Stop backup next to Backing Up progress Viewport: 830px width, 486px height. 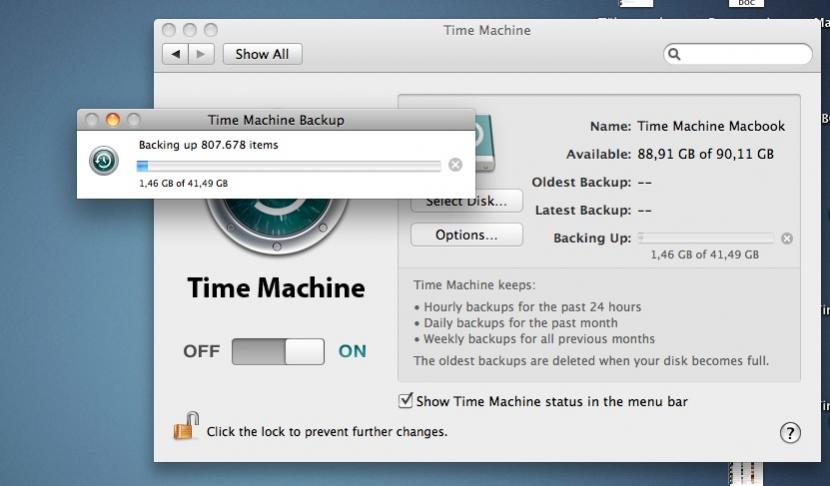[787, 239]
